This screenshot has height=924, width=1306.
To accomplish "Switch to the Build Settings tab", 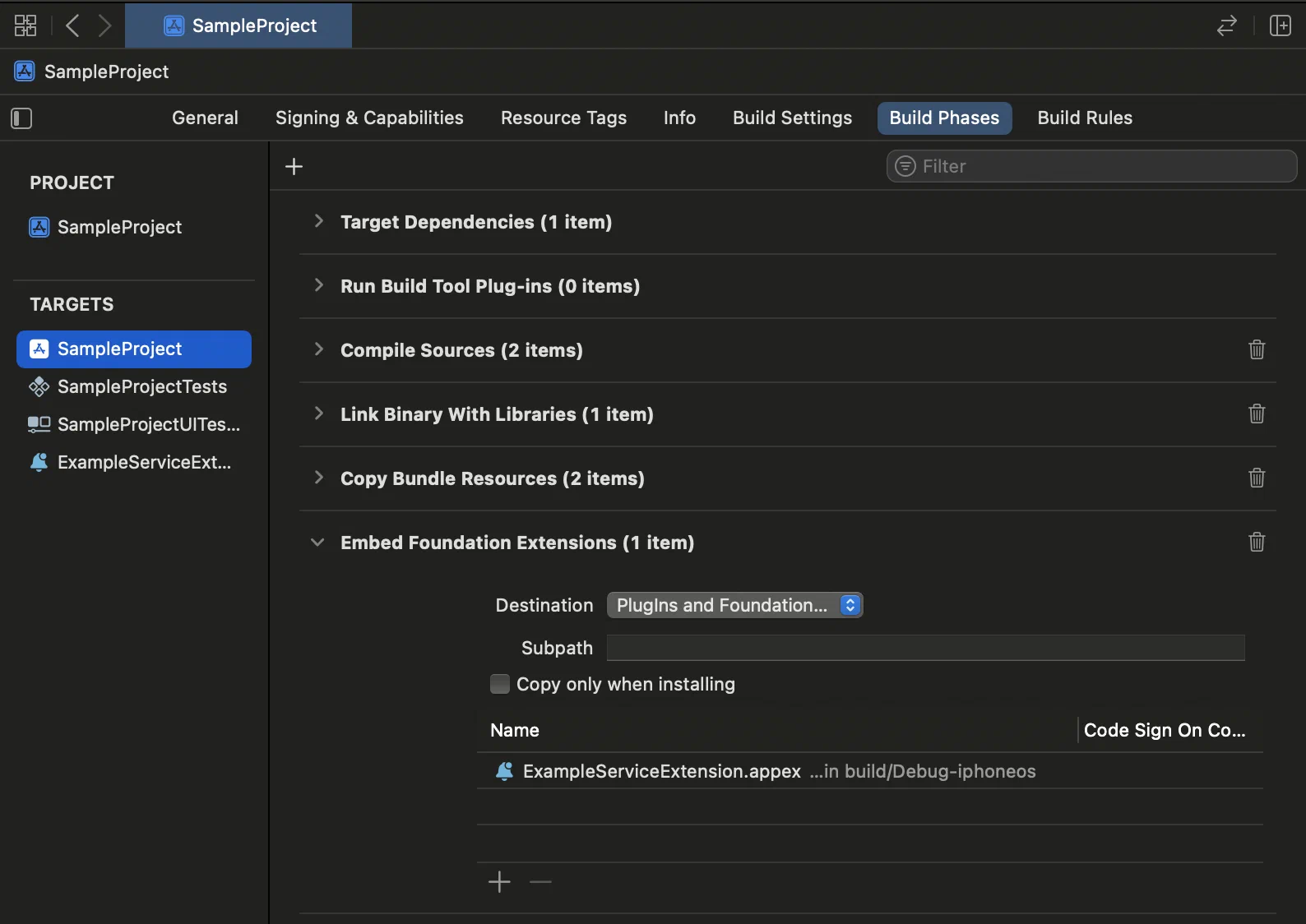I will tap(792, 118).
